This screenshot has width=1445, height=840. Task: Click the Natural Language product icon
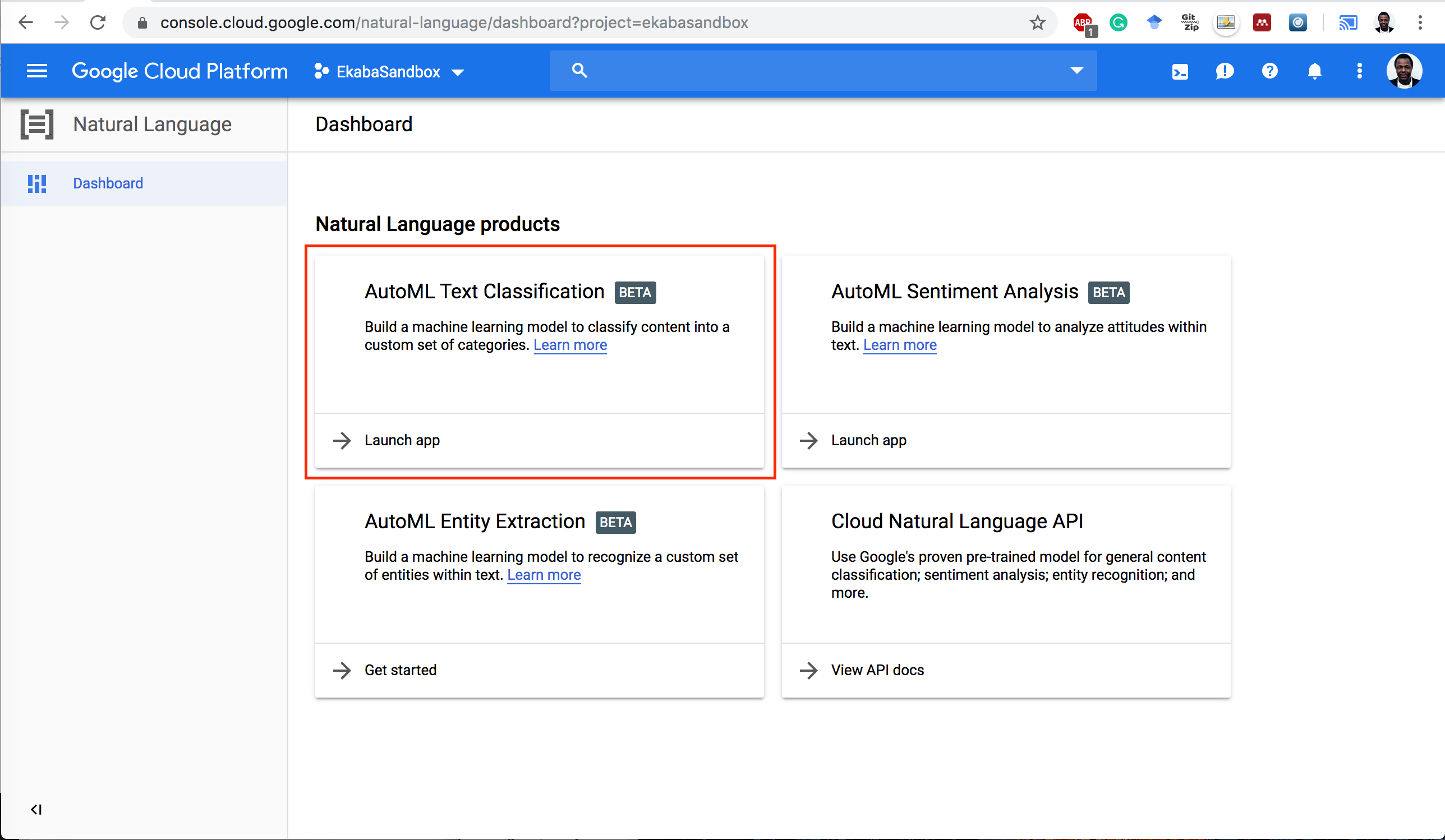37,124
